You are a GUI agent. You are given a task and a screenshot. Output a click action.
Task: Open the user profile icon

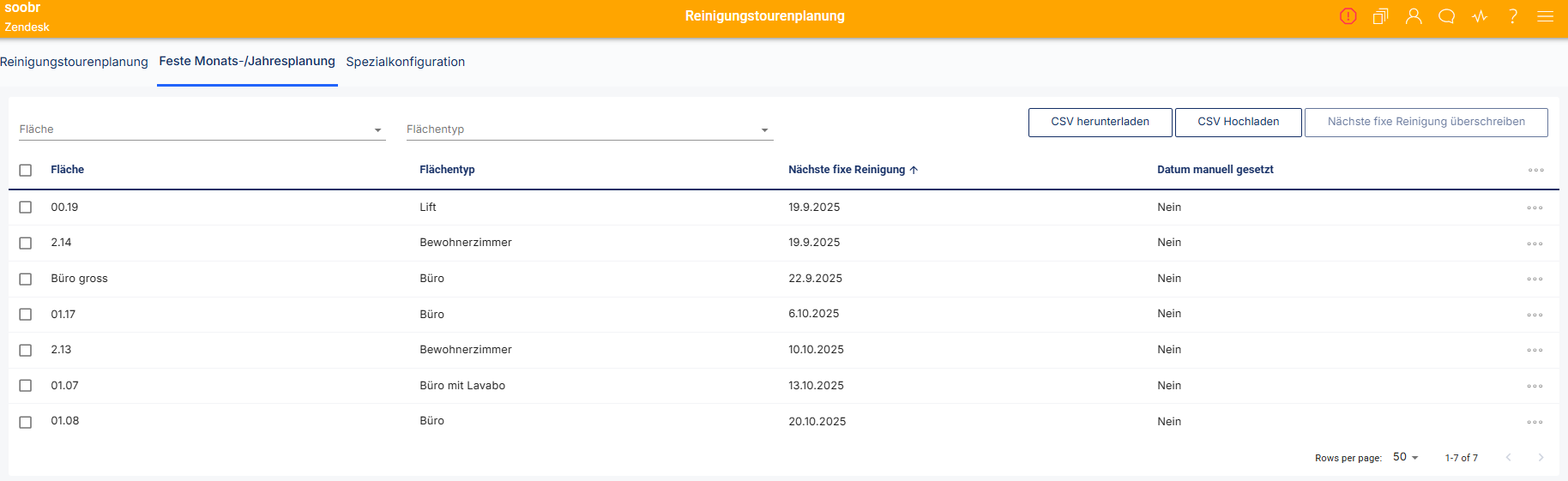[x=1414, y=16]
